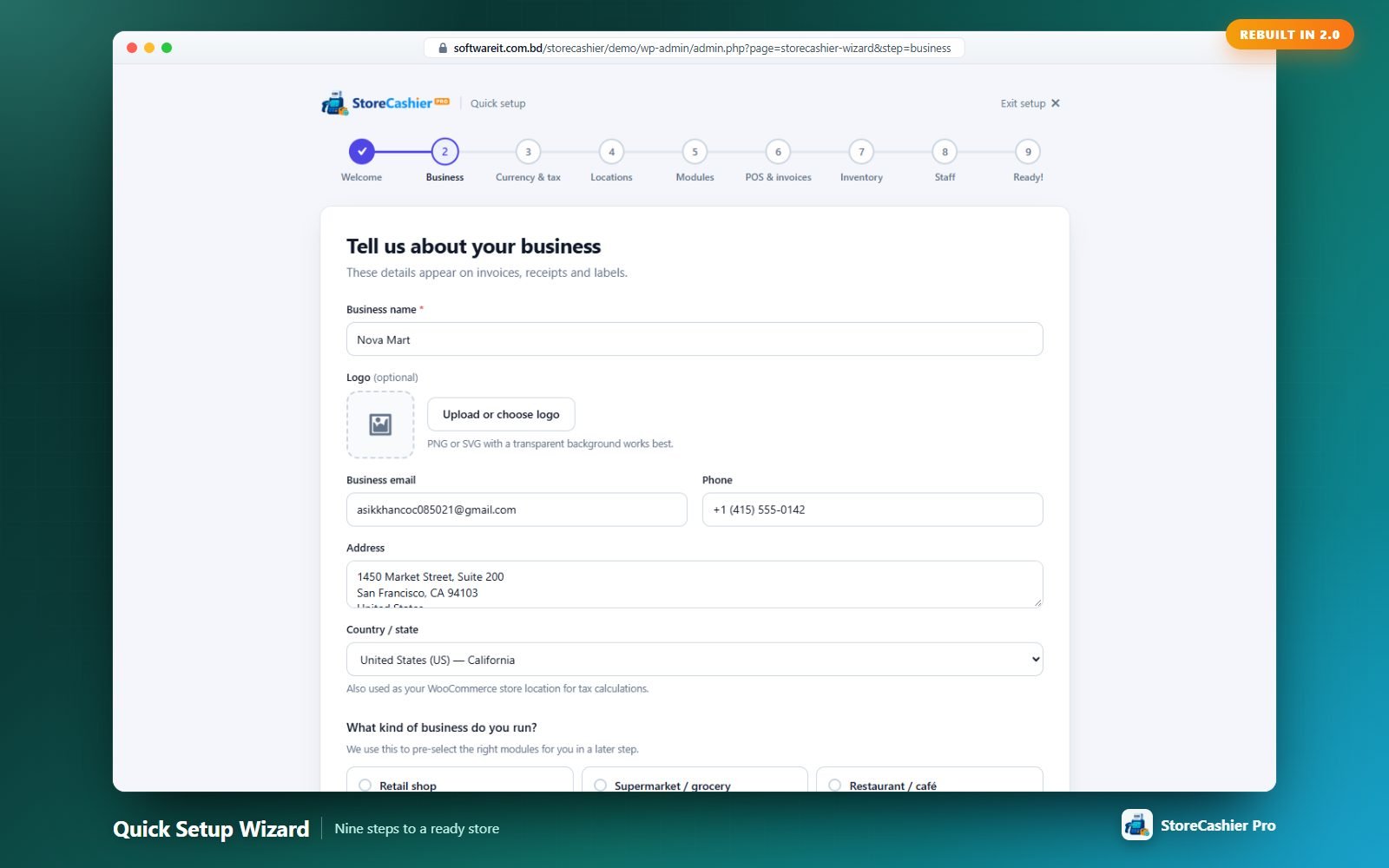The image size is (1389, 868).
Task: Click the Phone number field
Action: [872, 510]
